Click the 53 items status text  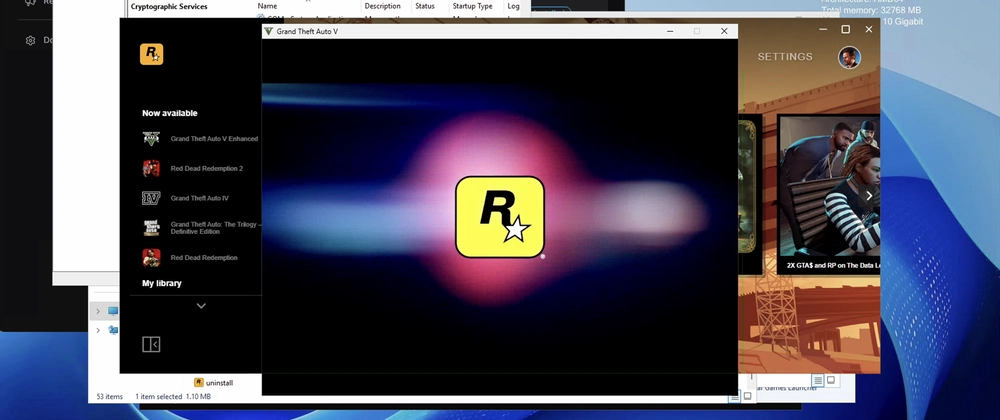click(110, 396)
